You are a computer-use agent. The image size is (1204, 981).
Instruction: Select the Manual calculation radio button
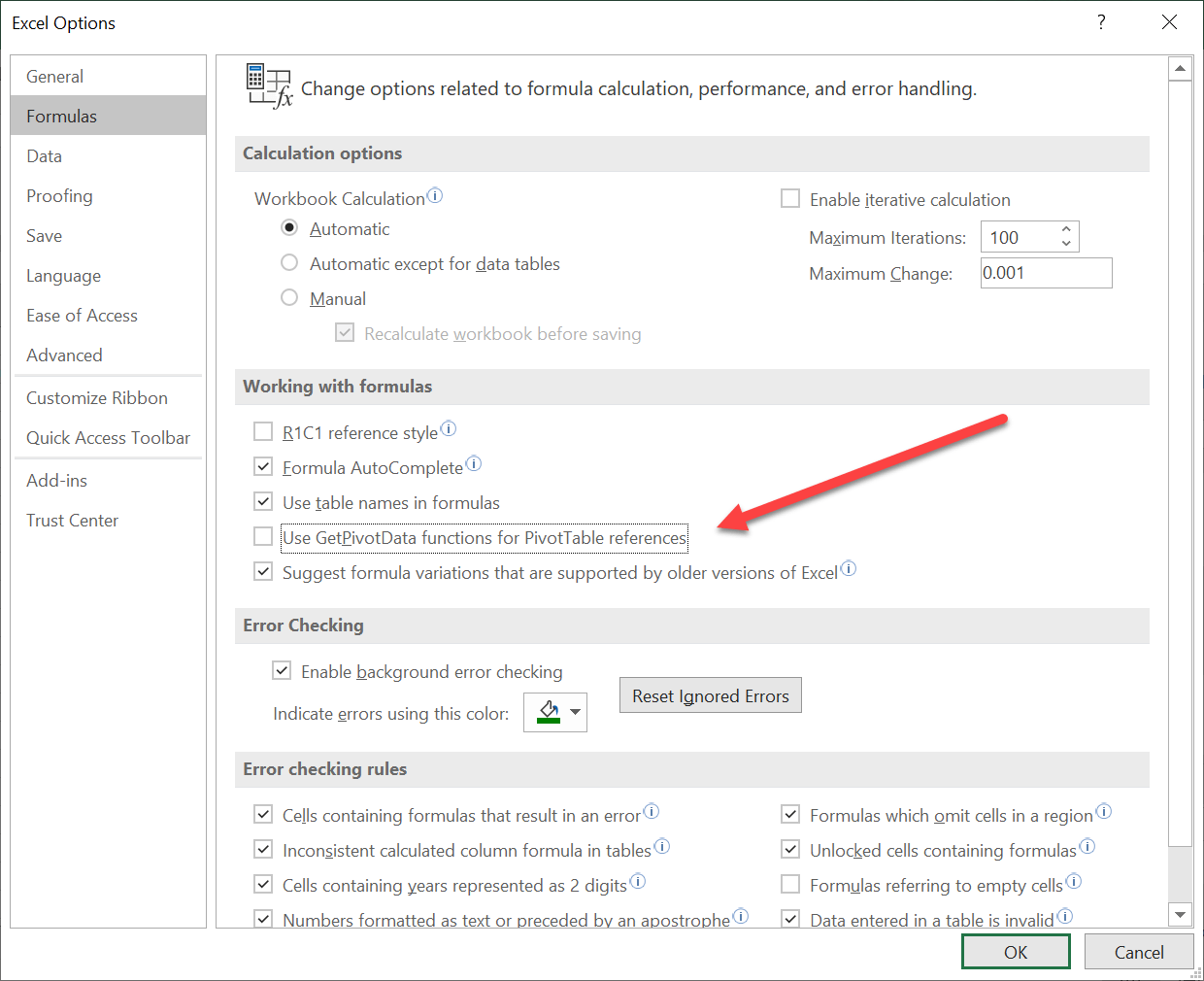coord(289,298)
